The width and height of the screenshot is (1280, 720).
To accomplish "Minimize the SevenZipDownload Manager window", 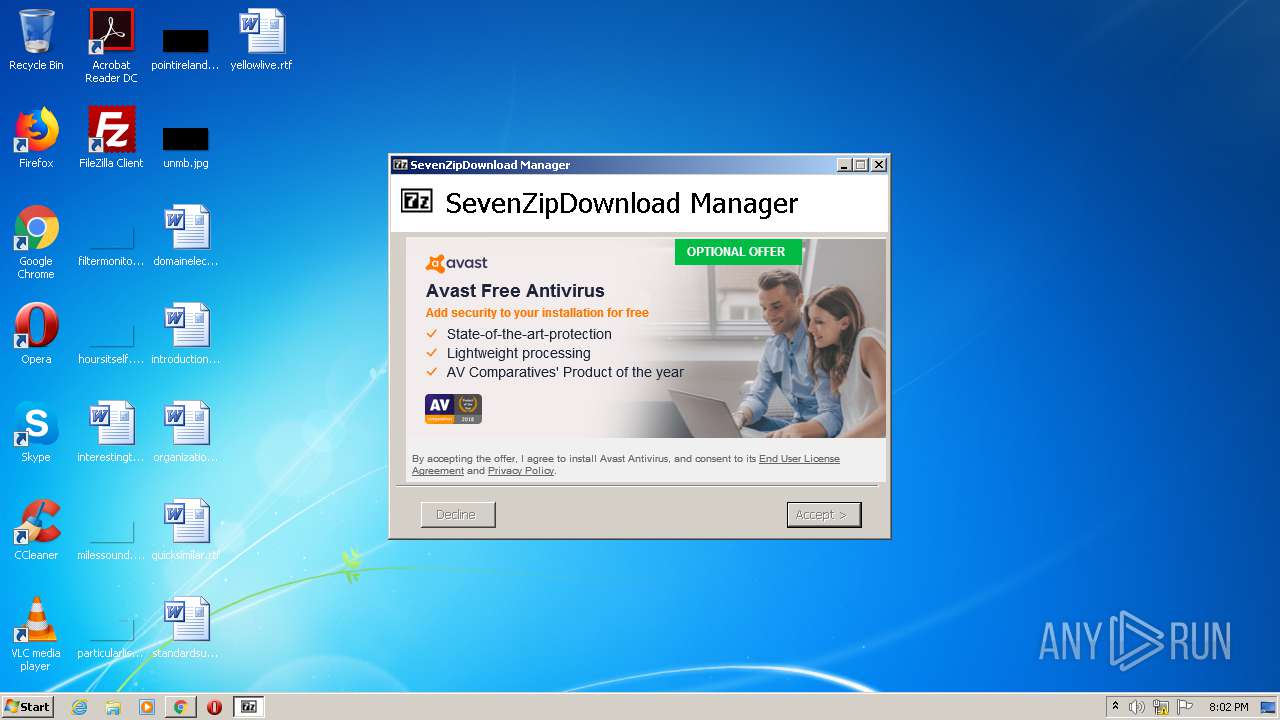I will coord(844,165).
